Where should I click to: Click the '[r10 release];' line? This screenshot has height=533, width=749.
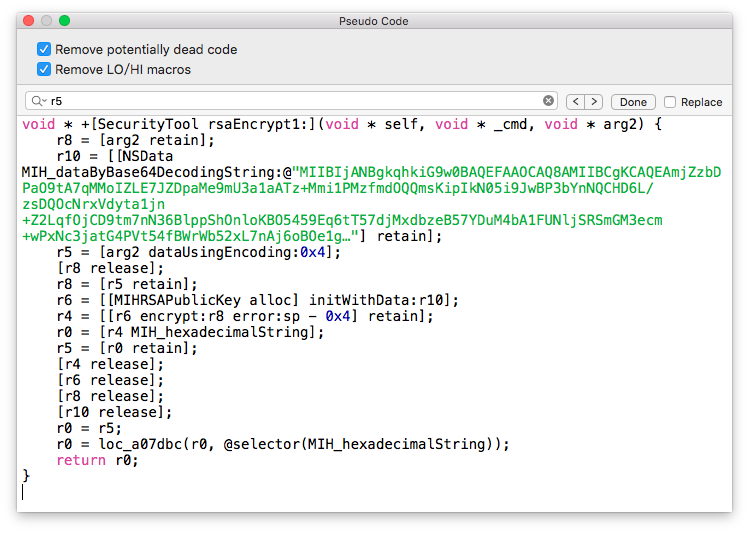pos(115,412)
